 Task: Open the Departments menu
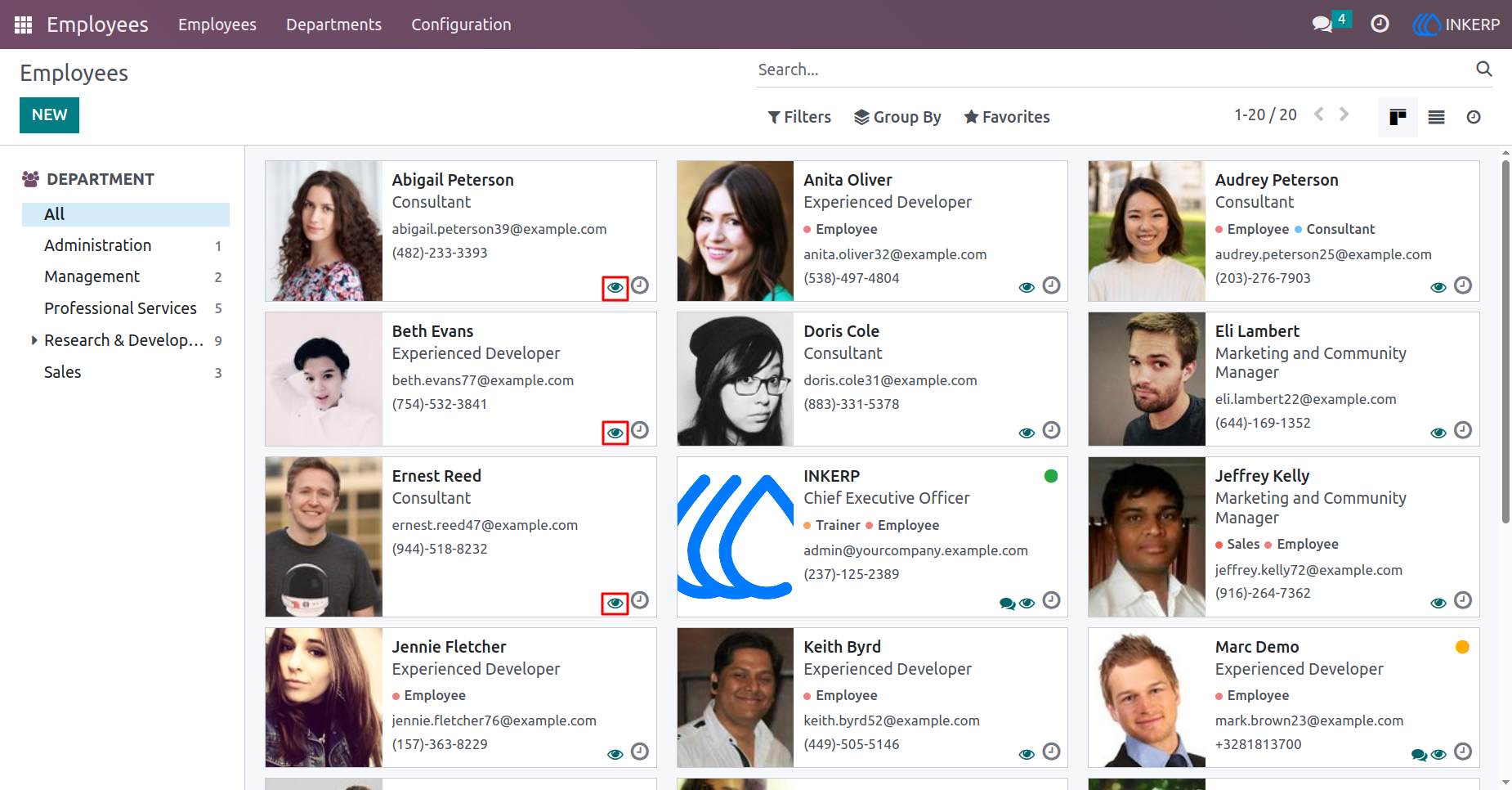(333, 25)
